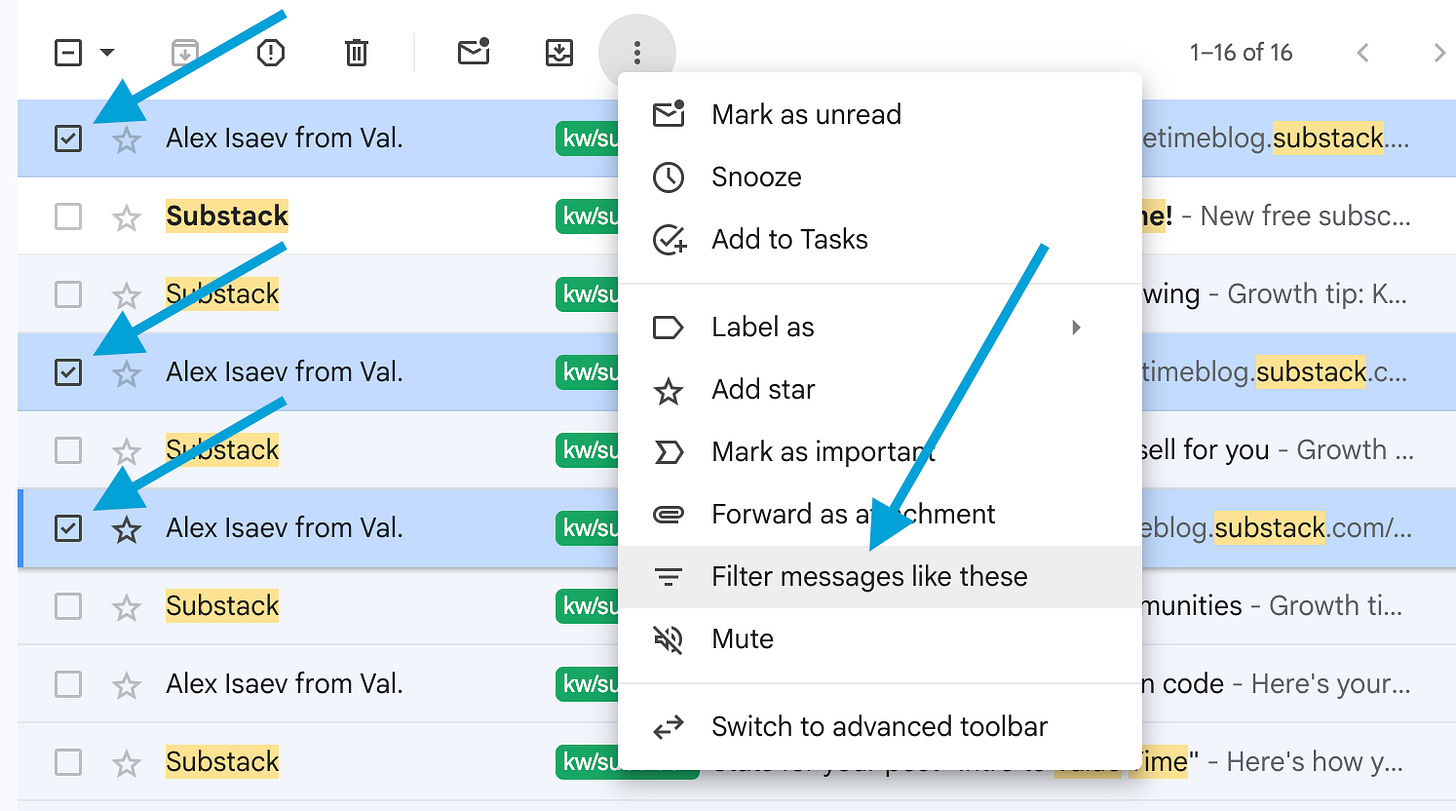
Task: Uncheck the Alex Isaev 'eblog.substack.com/' row
Action: tap(68, 528)
